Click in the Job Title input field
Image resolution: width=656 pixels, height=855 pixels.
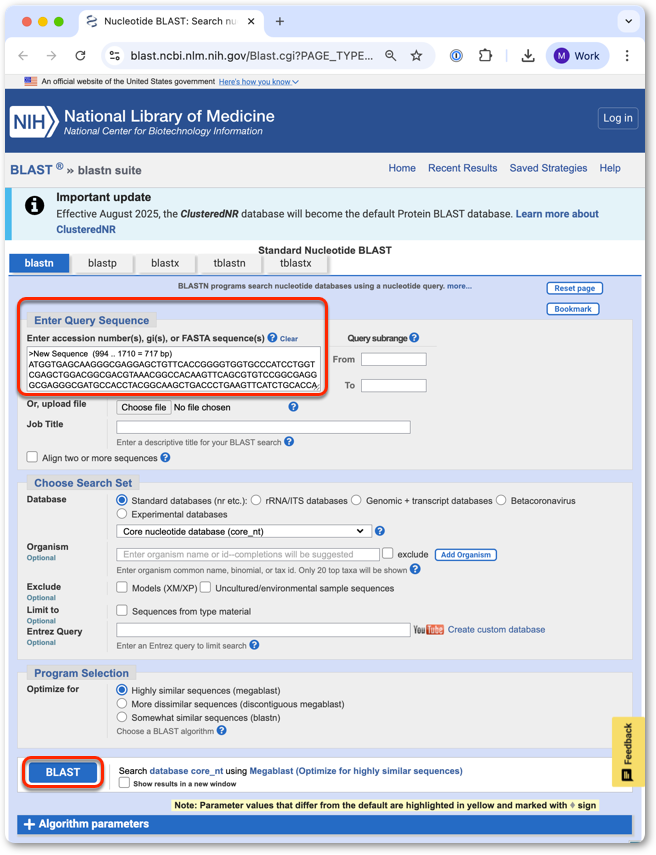(x=263, y=427)
